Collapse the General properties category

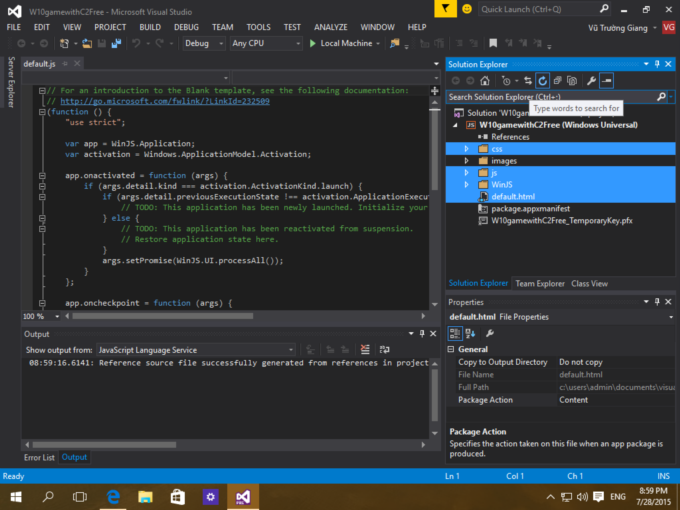(451, 349)
